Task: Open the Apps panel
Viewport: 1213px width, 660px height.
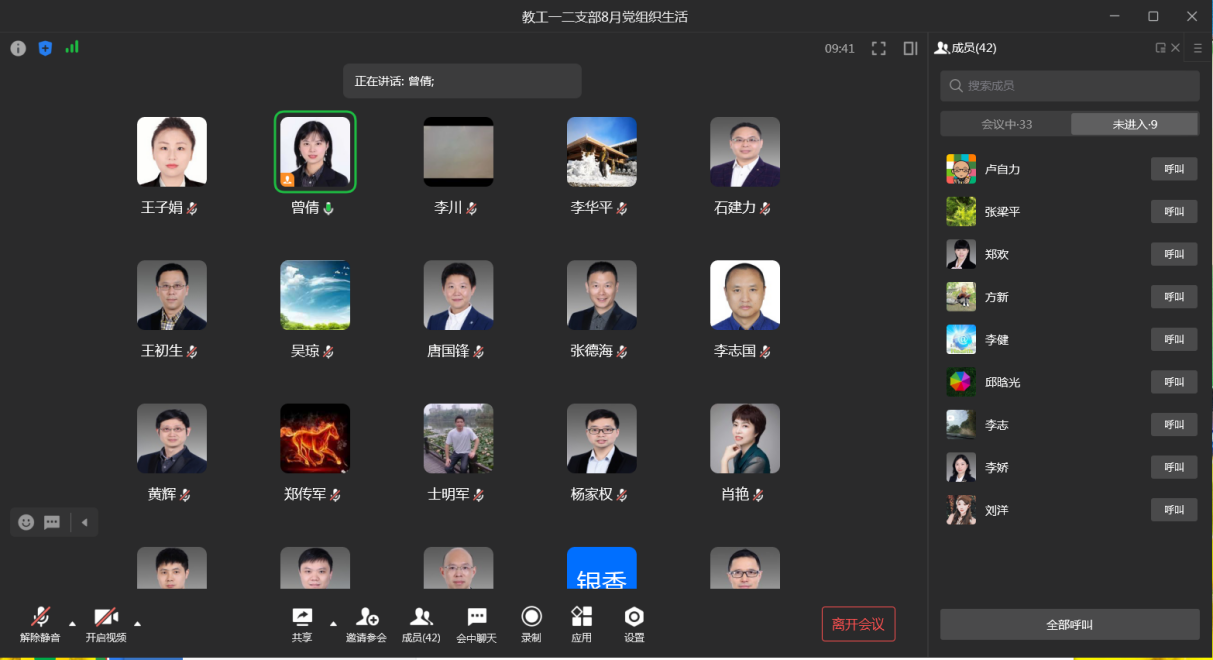Action: click(581, 623)
